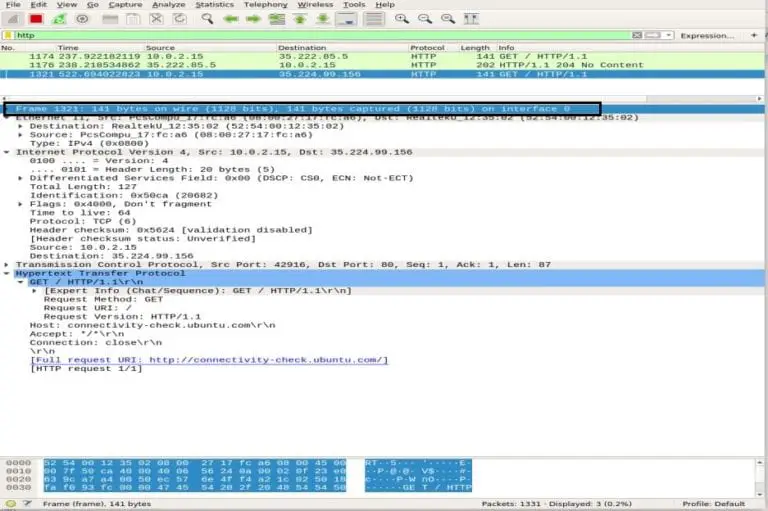768x511 pixels.
Task: Add a filter button with plus icon
Action: (754, 35)
